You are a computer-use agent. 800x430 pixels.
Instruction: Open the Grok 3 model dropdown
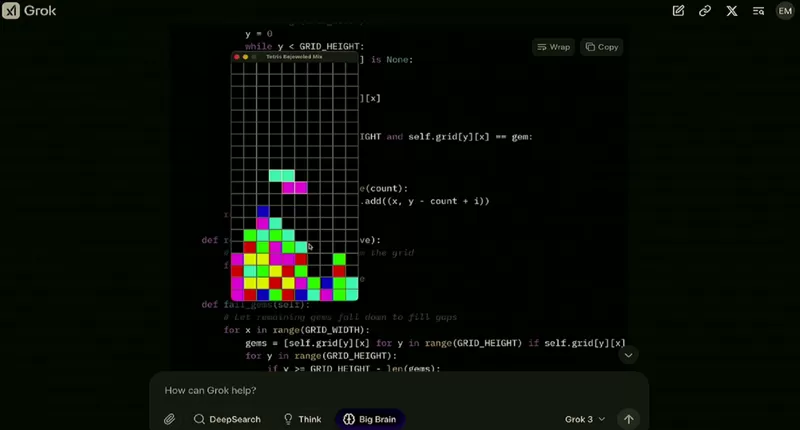tap(585, 419)
